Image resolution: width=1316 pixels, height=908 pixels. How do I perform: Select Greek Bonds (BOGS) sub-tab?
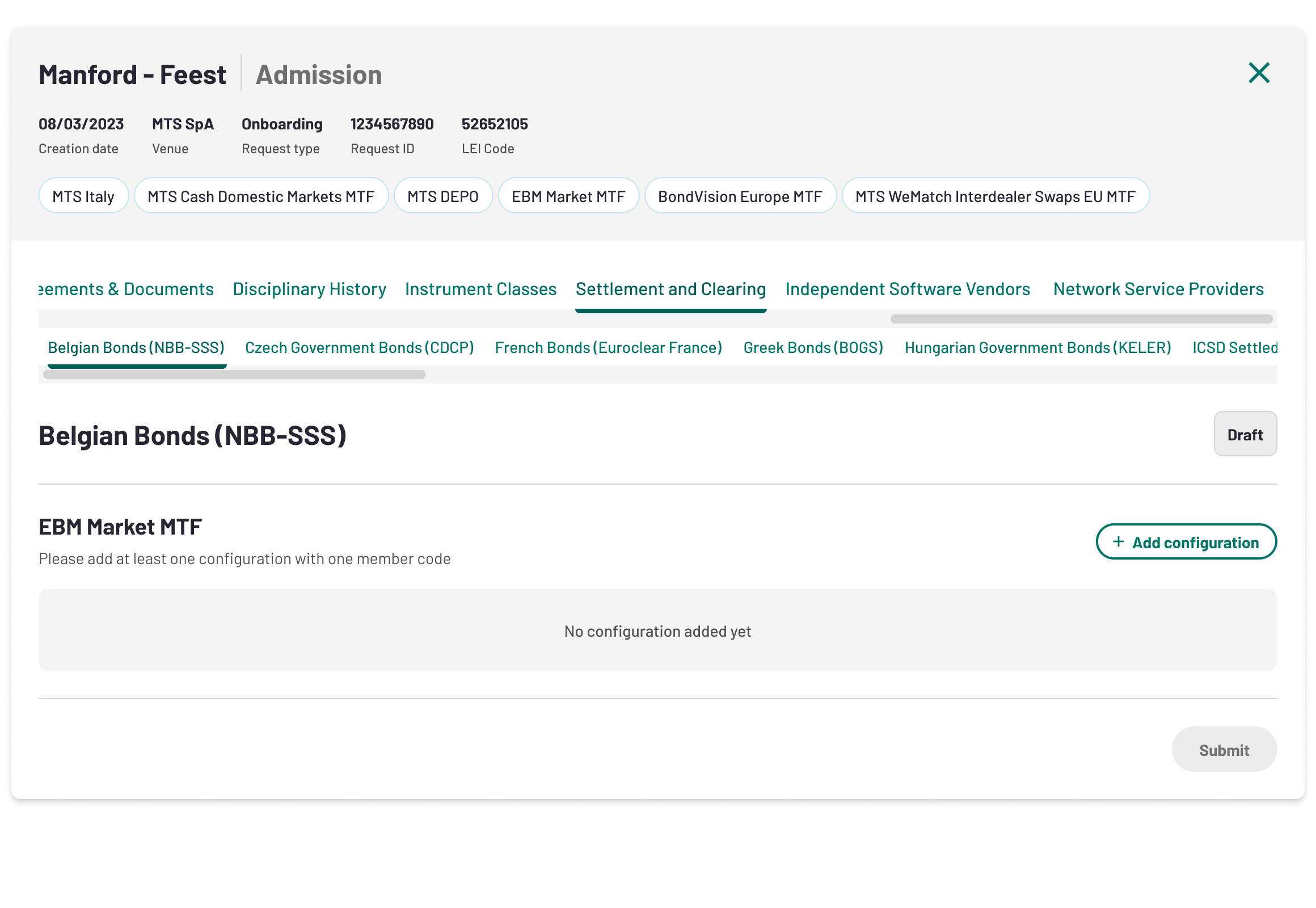[813, 348]
